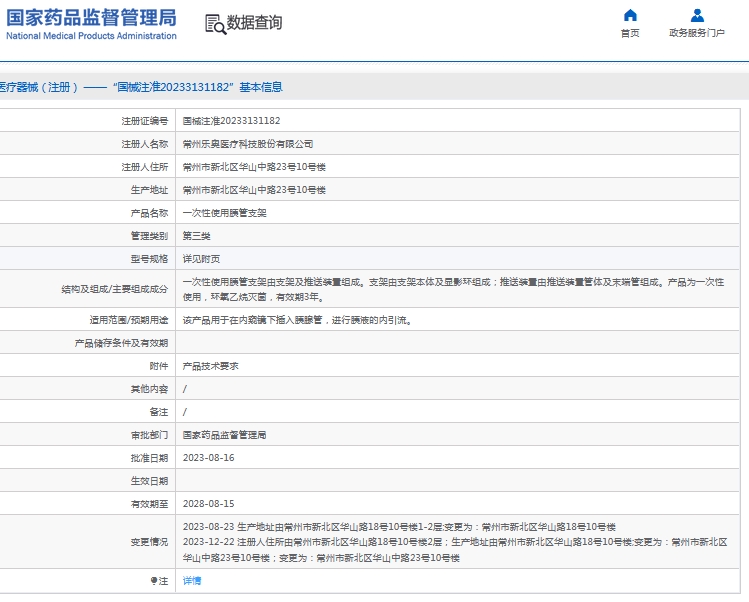Click the 变更情况 label
749x602 pixels.
pos(150,542)
